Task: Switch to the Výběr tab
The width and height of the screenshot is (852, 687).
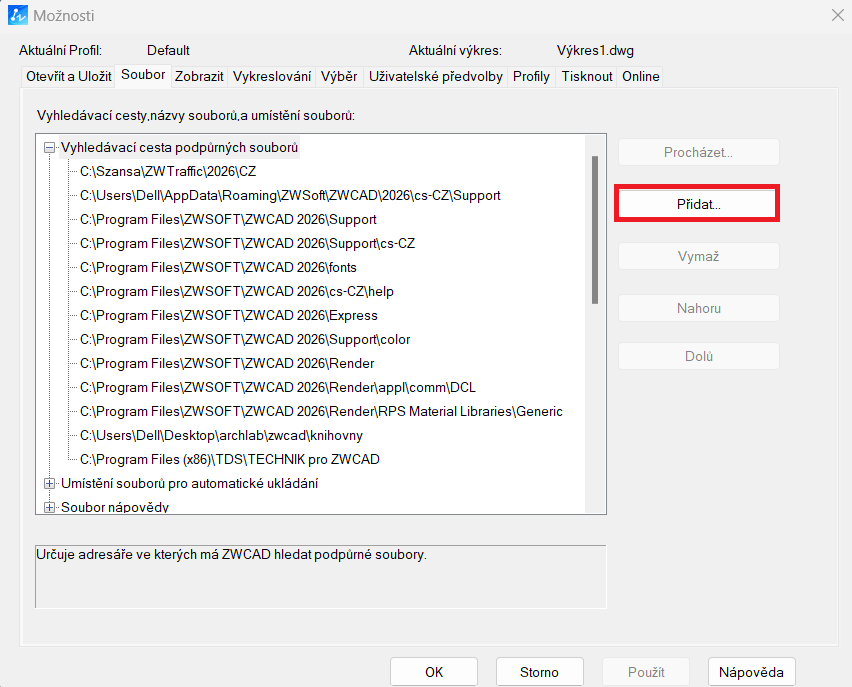Action: [339, 77]
